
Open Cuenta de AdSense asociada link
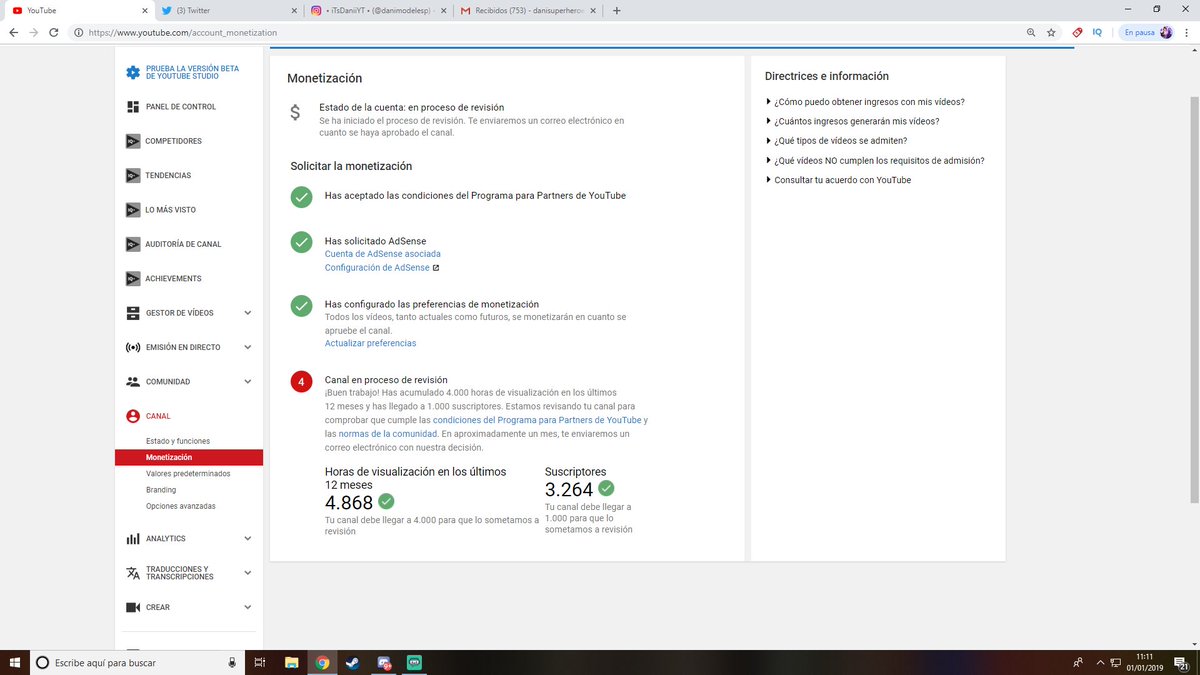[382, 254]
